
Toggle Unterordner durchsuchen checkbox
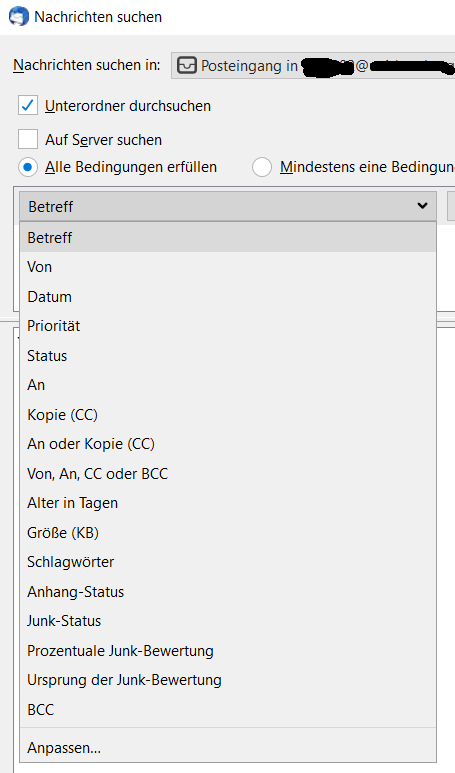click(28, 105)
